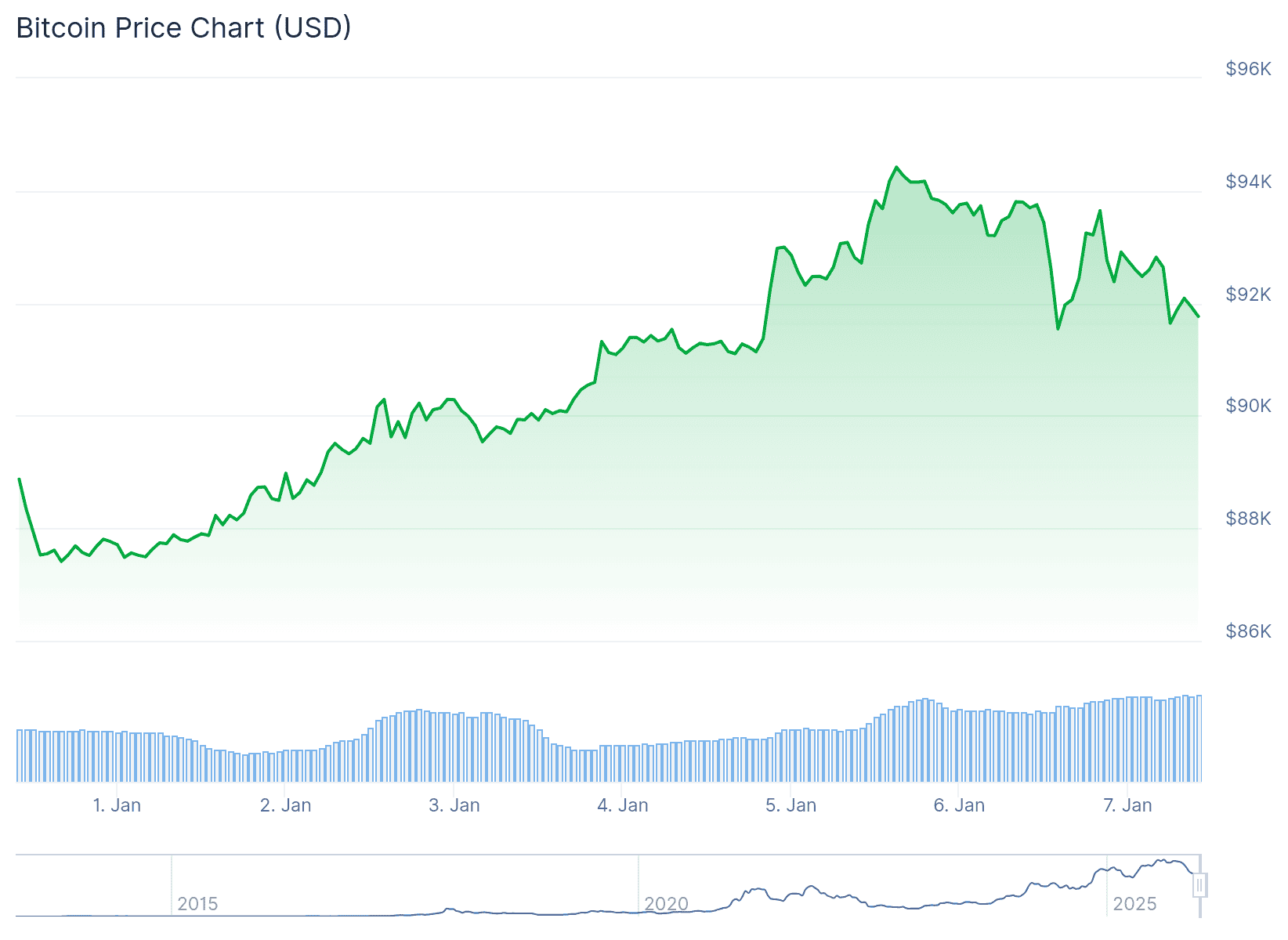This screenshot has height=940, width=1288.
Task: Click the range navigator handle icon
Action: tap(1199, 886)
